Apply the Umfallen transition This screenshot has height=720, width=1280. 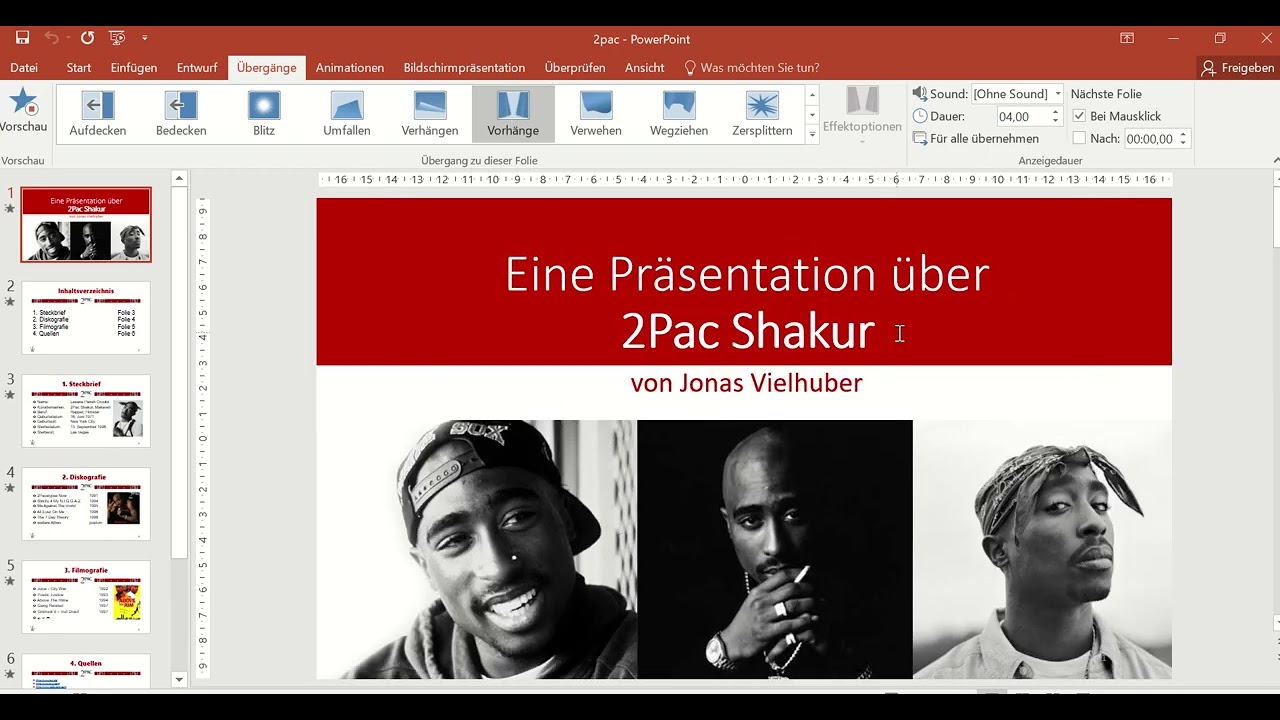347,114
